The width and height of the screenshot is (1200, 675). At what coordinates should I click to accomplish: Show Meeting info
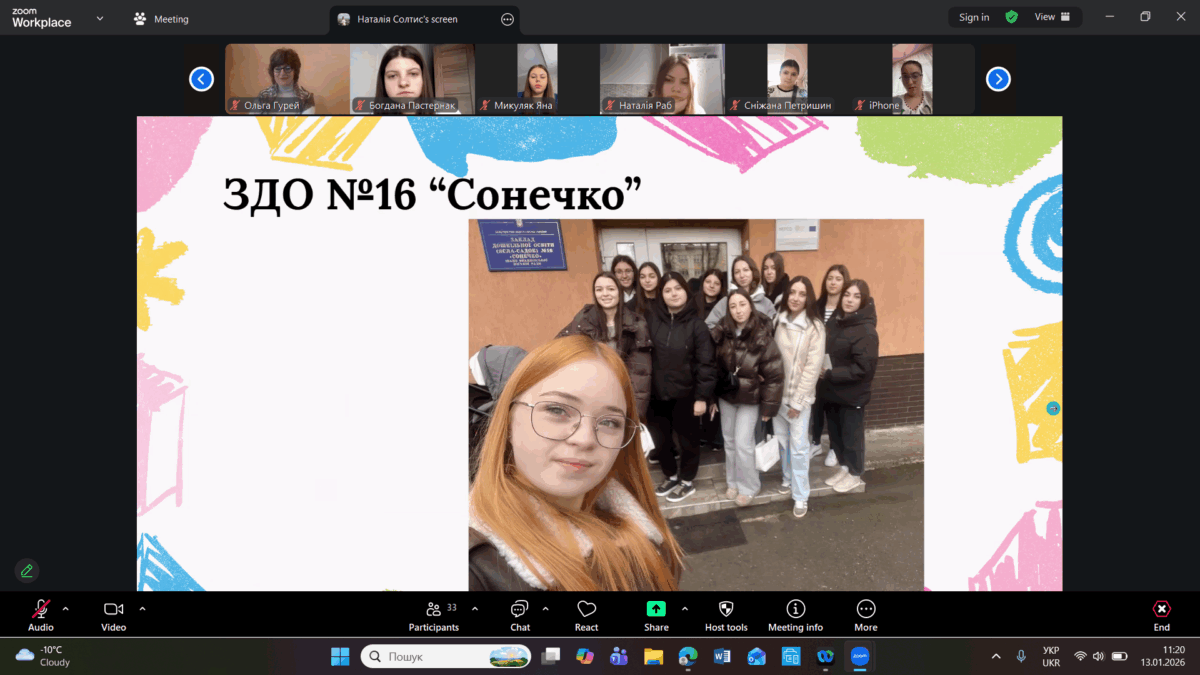coord(795,614)
